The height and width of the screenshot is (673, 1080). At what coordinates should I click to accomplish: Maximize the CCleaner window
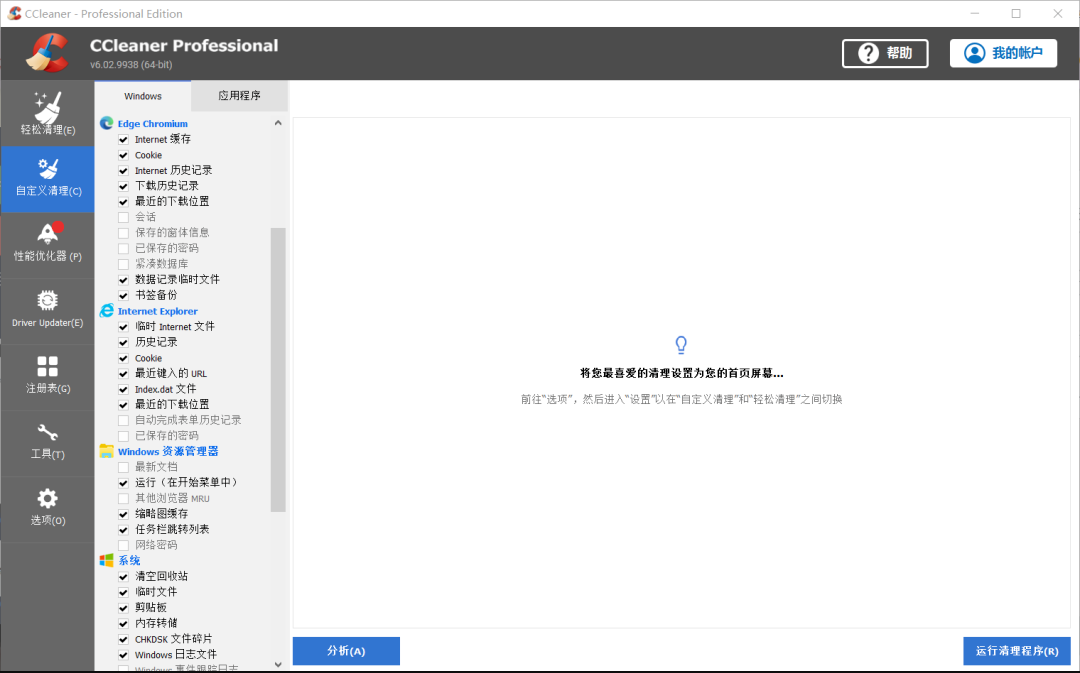(x=1016, y=14)
